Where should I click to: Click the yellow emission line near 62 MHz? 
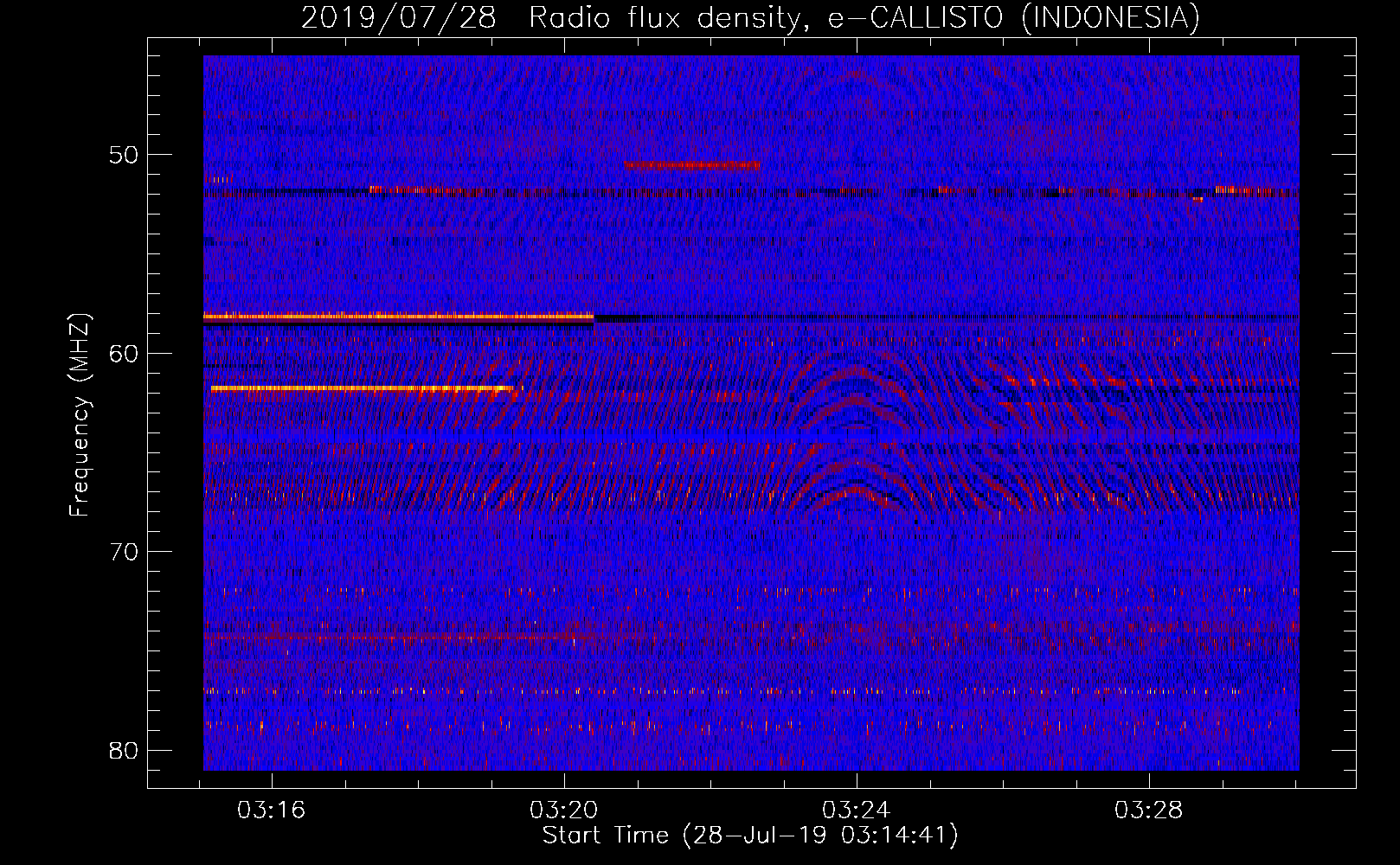click(x=363, y=388)
